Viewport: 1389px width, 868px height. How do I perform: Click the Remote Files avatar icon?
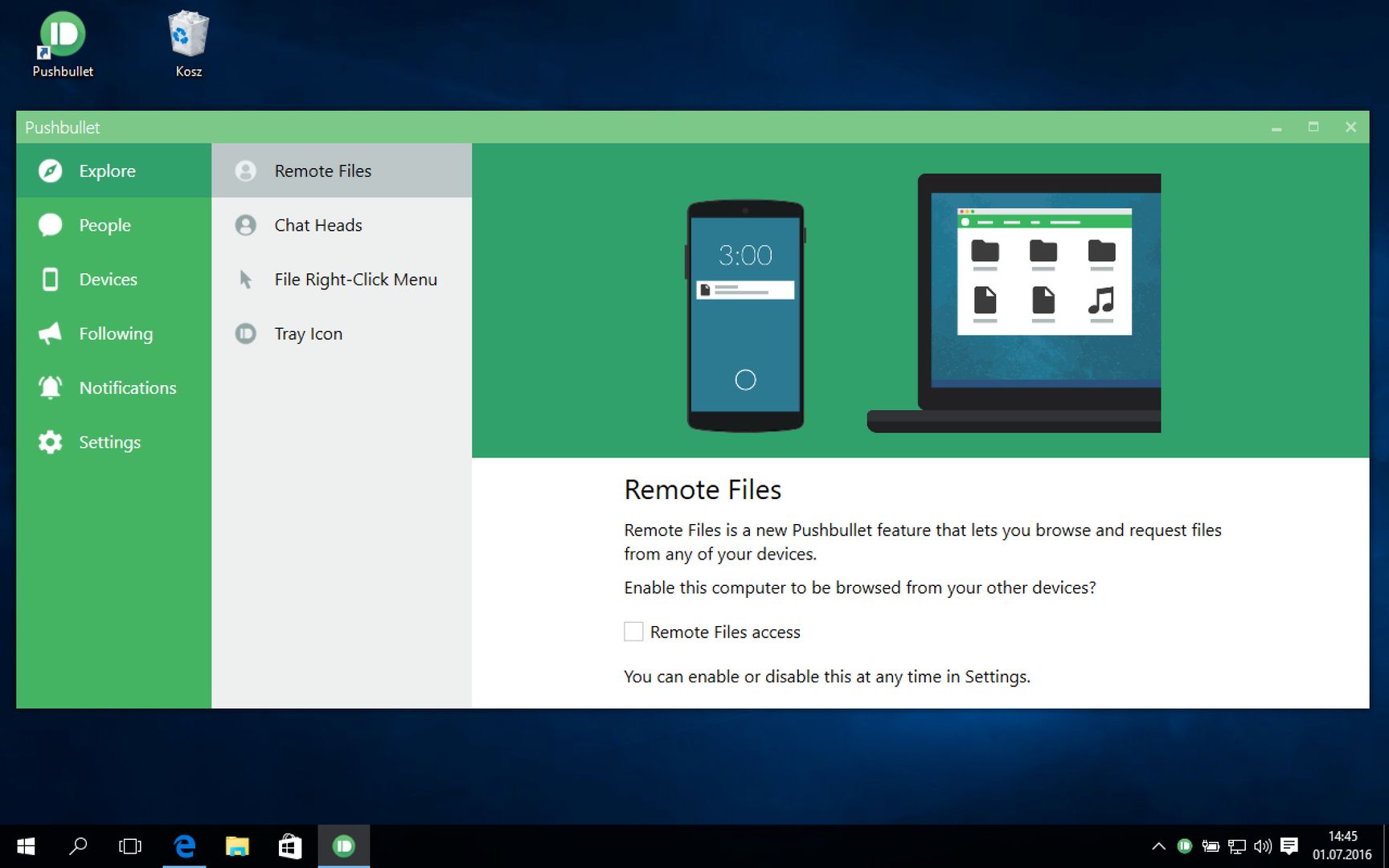point(245,170)
